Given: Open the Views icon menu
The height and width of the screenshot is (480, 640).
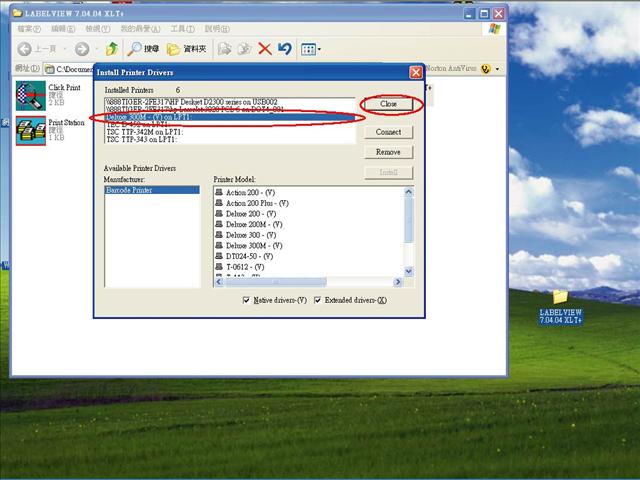Looking at the screenshot, I should [x=311, y=49].
